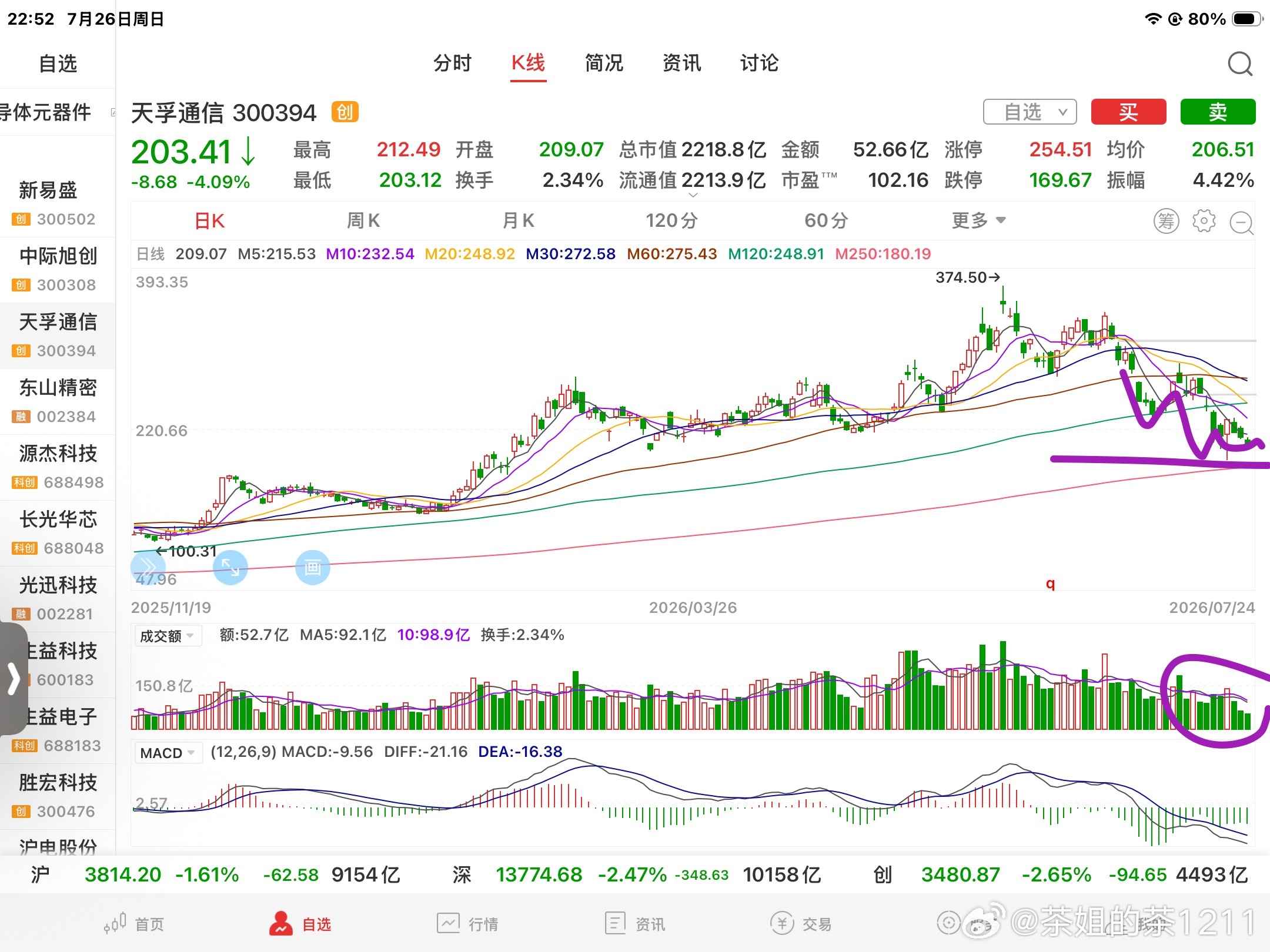
Task: Tap the fullscreen expand arrows circle
Action: point(230,567)
